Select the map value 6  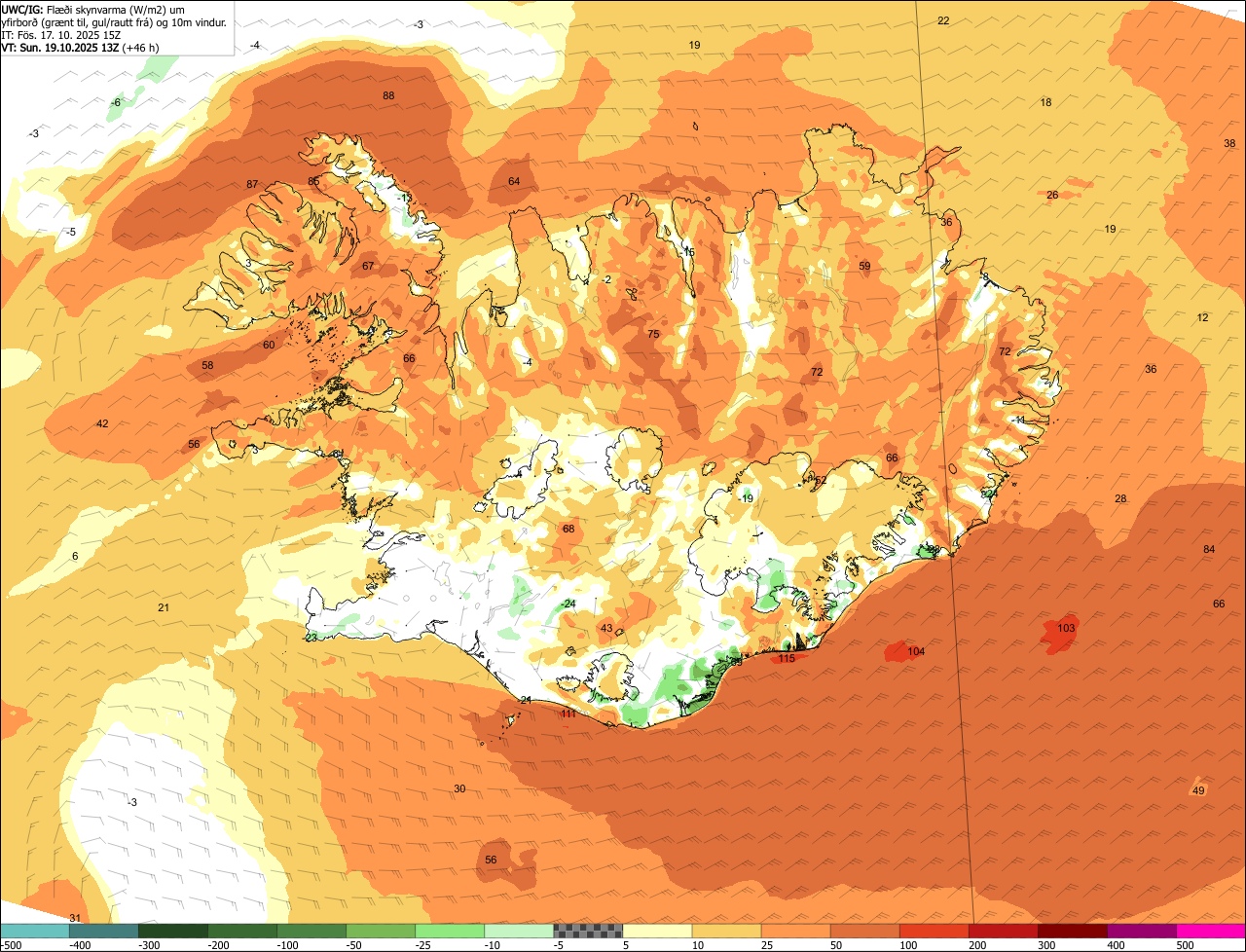(x=75, y=556)
